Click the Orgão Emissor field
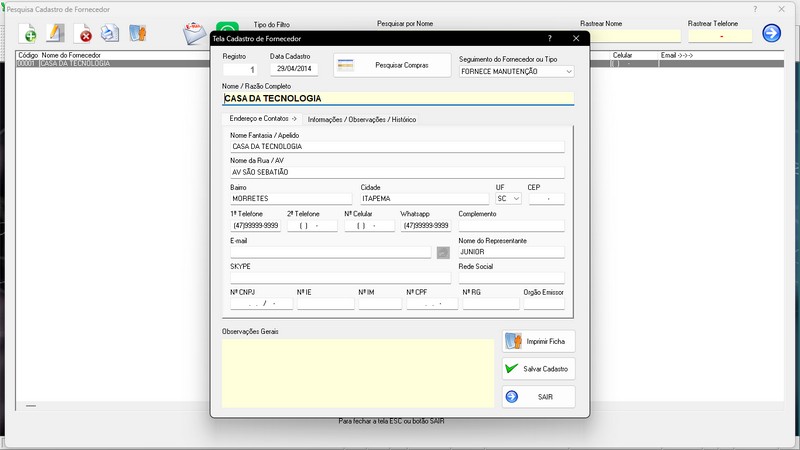 coord(544,304)
